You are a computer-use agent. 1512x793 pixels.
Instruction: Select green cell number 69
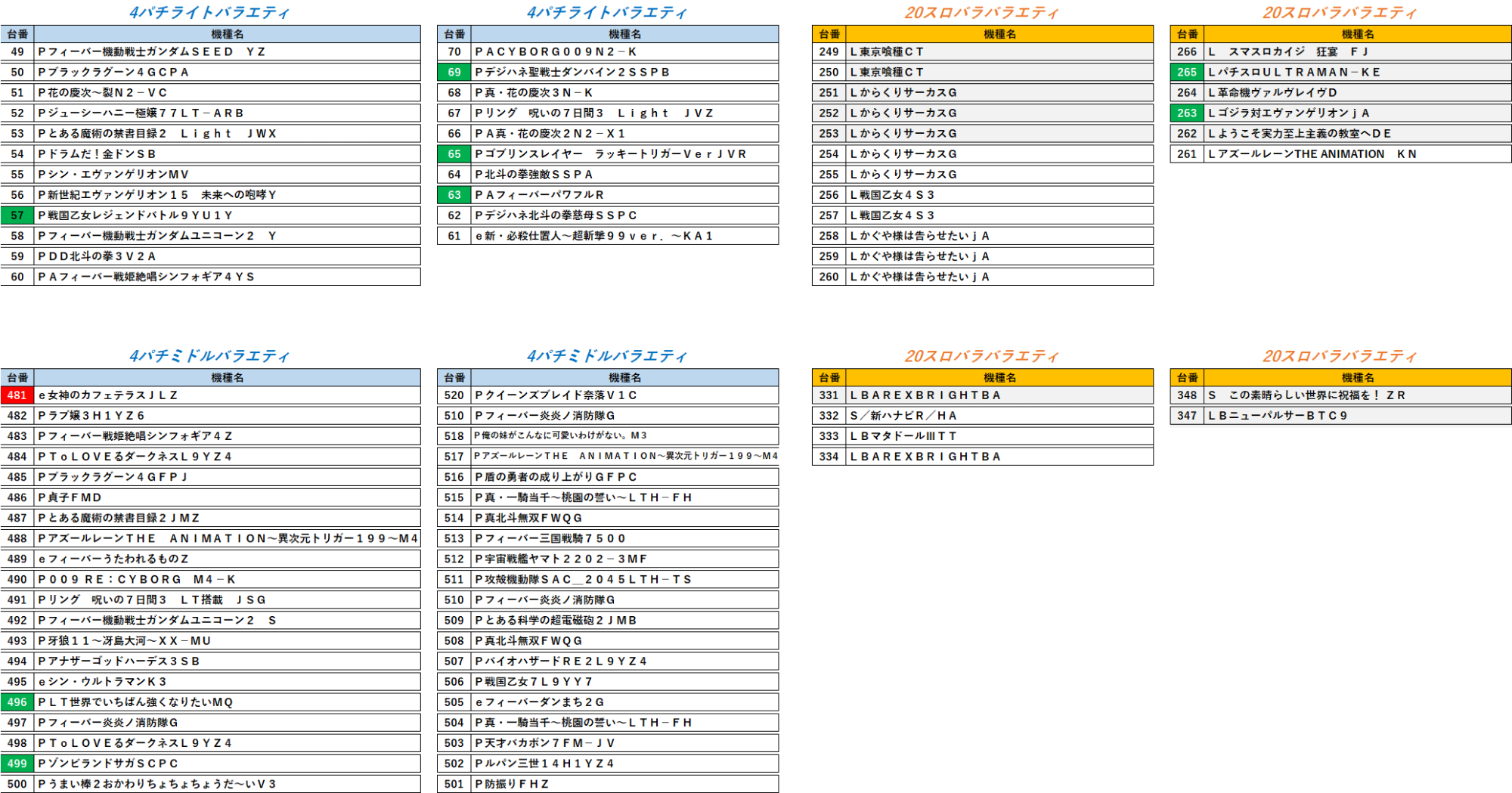click(454, 73)
